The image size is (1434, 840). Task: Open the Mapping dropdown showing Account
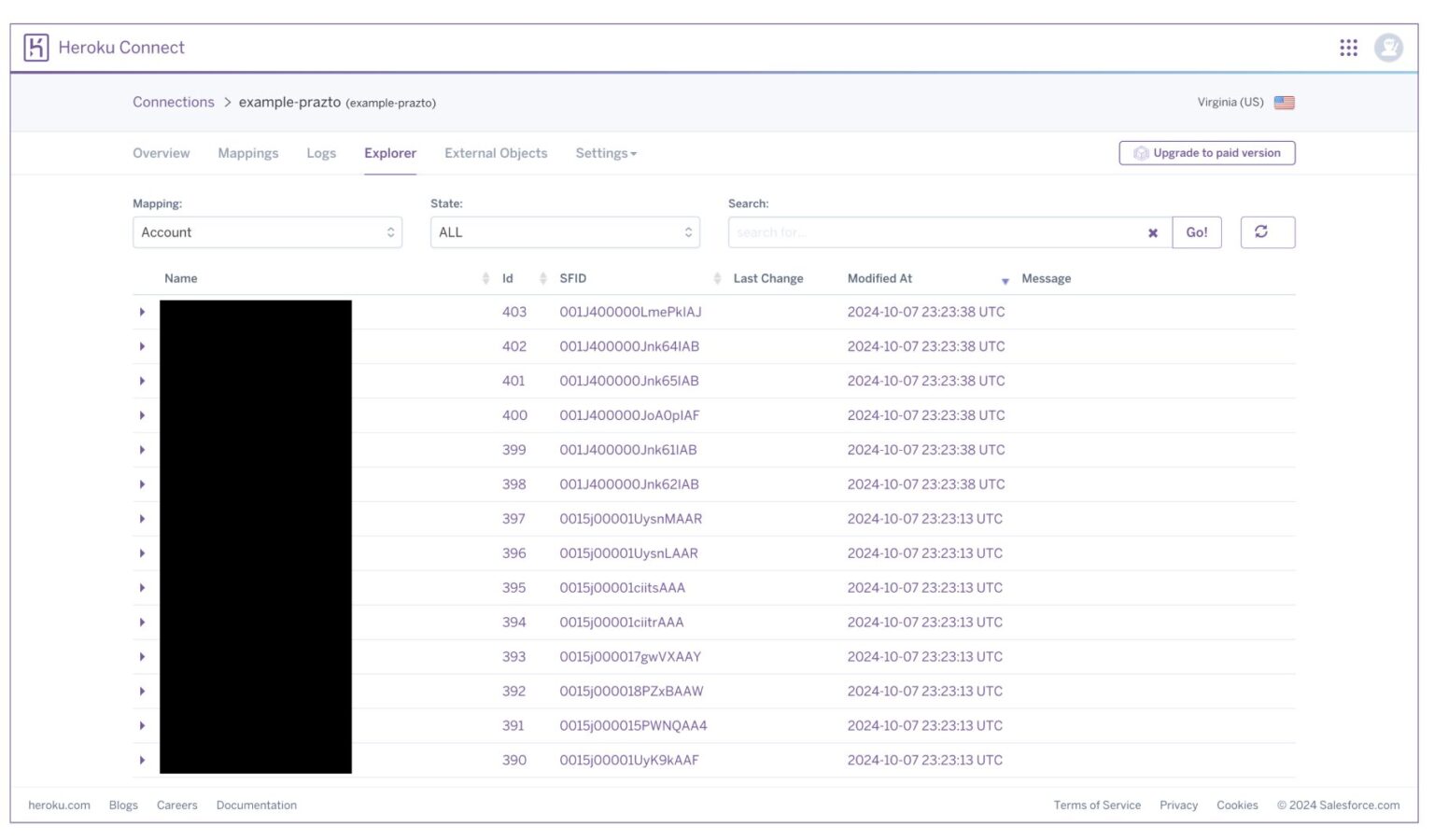tap(267, 231)
